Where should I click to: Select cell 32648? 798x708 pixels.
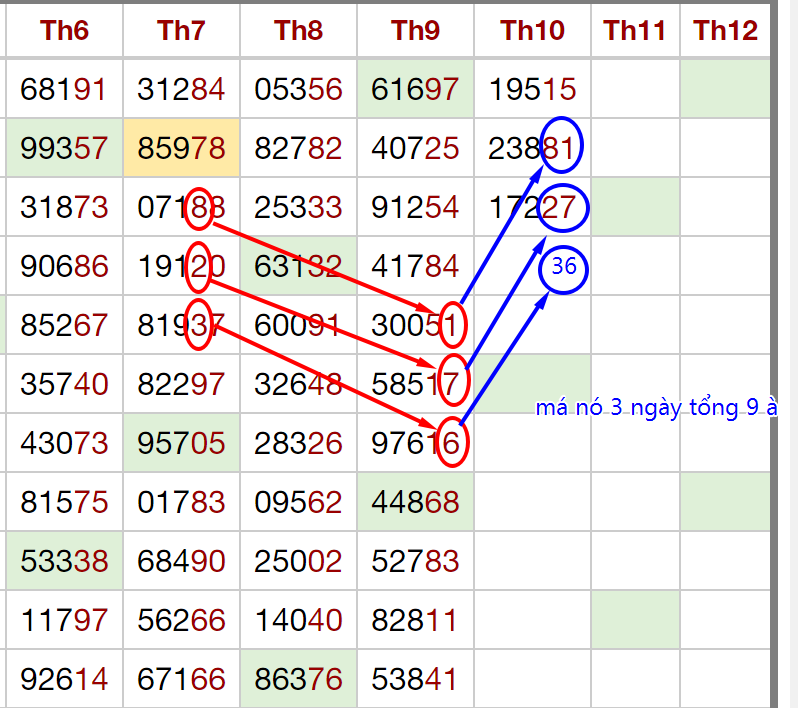point(298,384)
